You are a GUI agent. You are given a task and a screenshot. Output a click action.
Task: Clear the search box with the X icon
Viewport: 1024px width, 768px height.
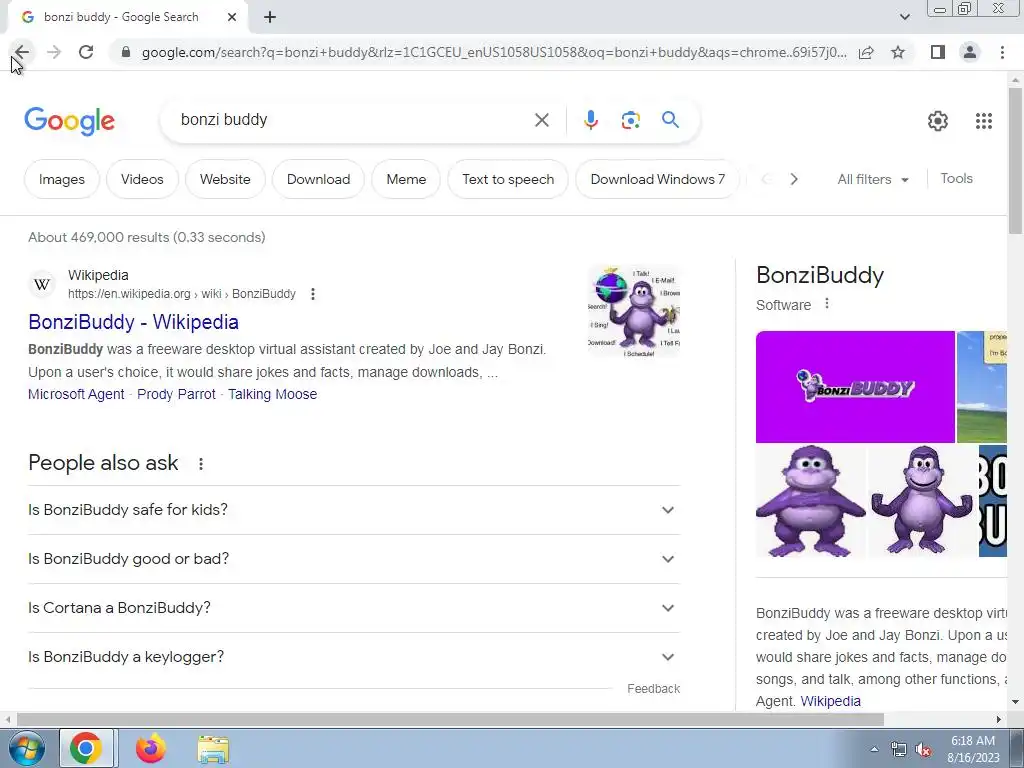click(541, 120)
